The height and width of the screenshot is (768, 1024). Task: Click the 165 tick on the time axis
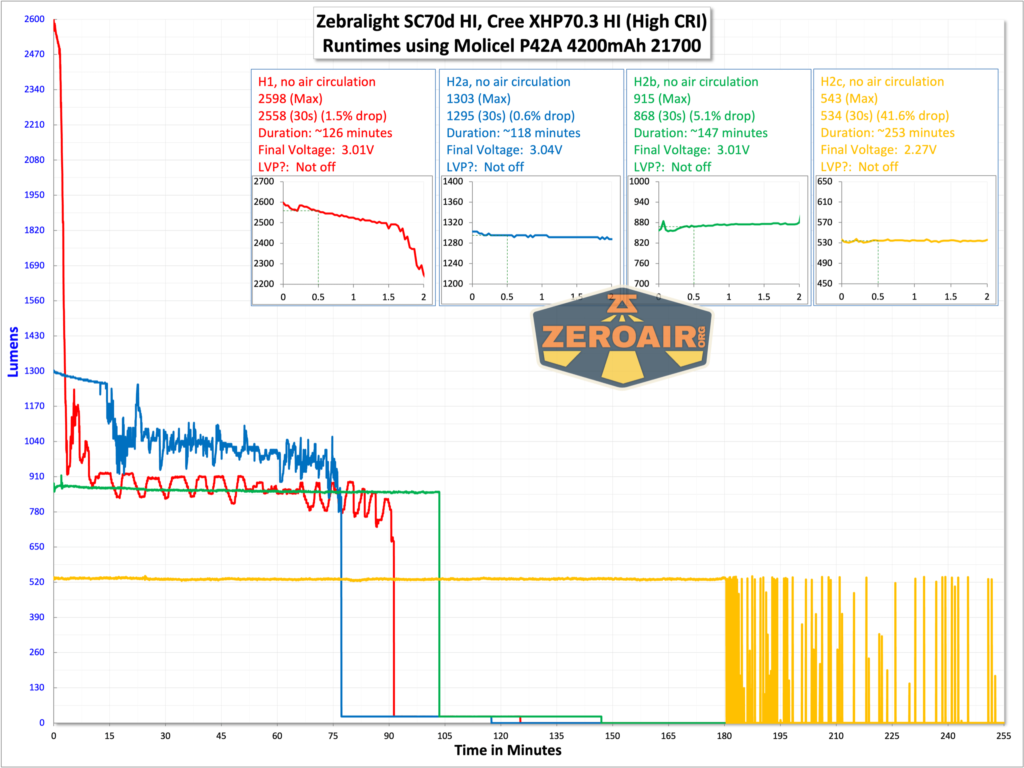[668, 736]
